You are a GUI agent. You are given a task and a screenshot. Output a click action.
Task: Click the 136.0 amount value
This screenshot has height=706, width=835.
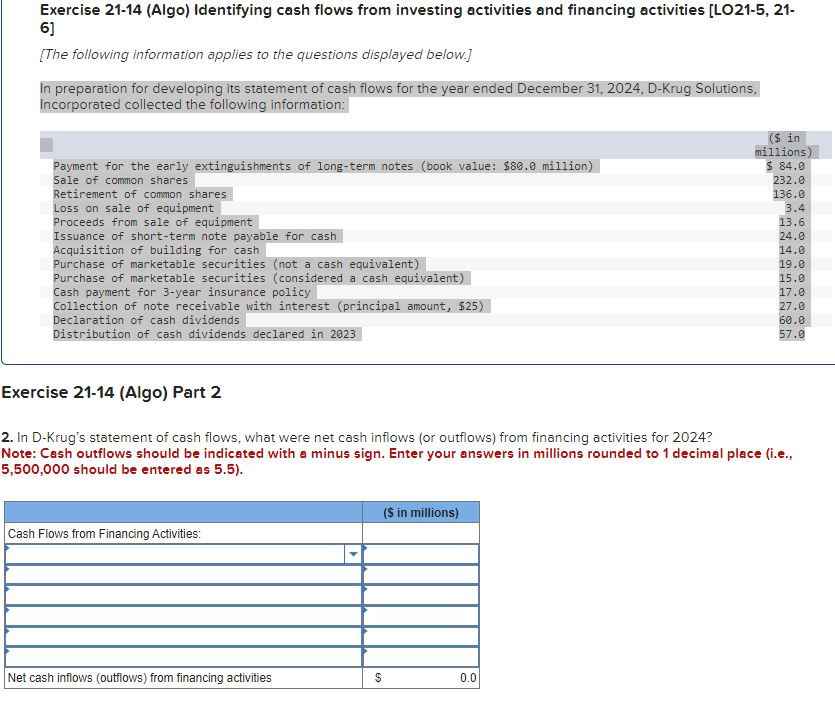[789, 194]
